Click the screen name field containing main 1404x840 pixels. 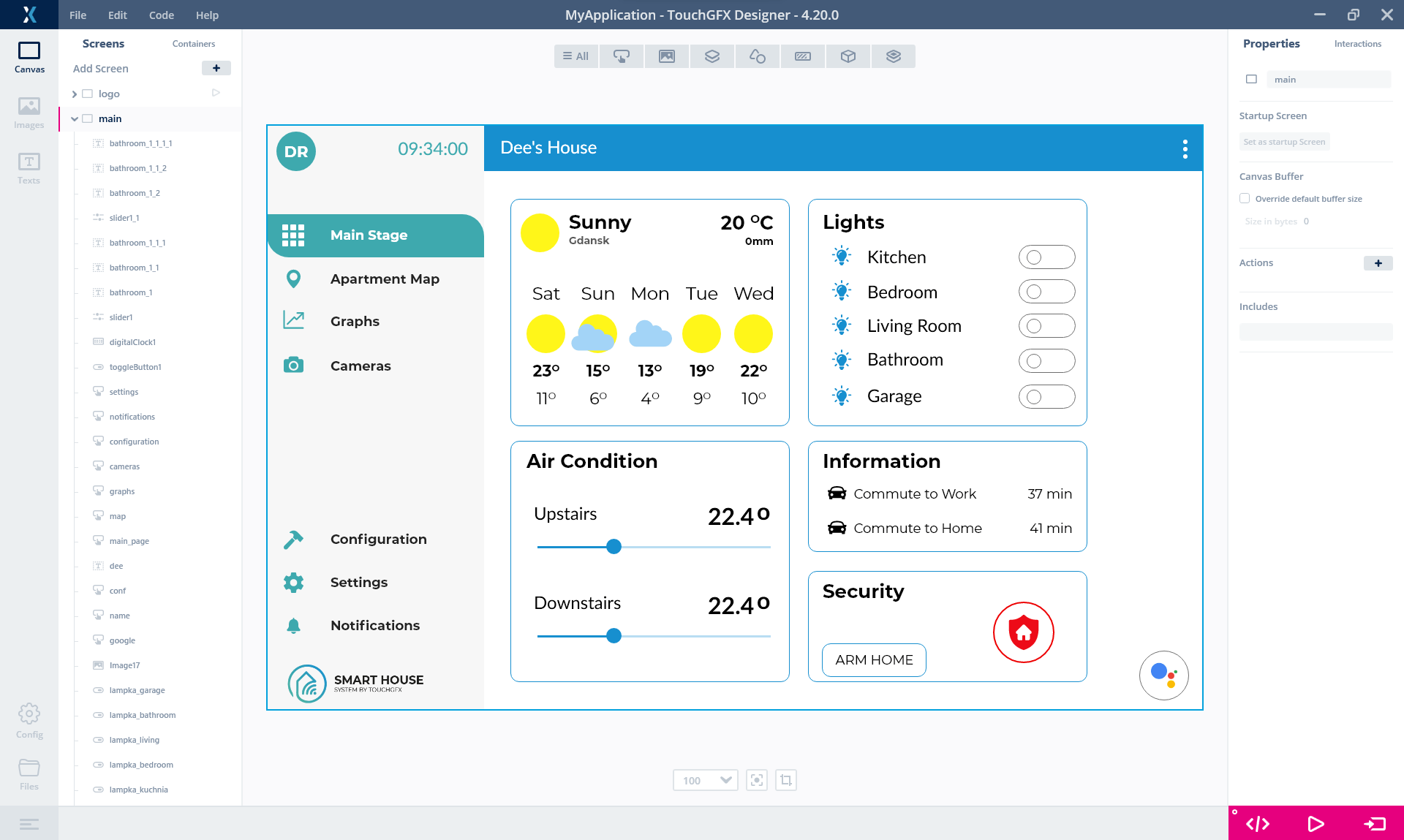[1329, 80]
